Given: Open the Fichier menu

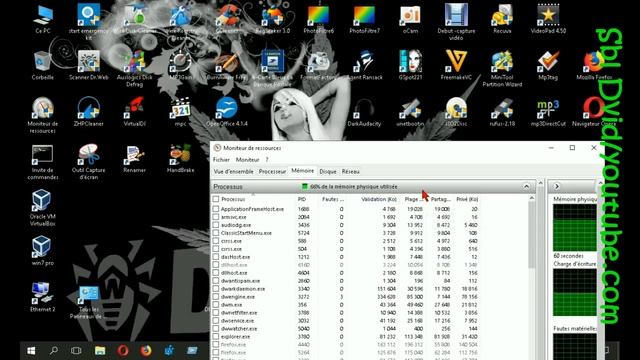Looking at the screenshot, I should [x=221, y=160].
